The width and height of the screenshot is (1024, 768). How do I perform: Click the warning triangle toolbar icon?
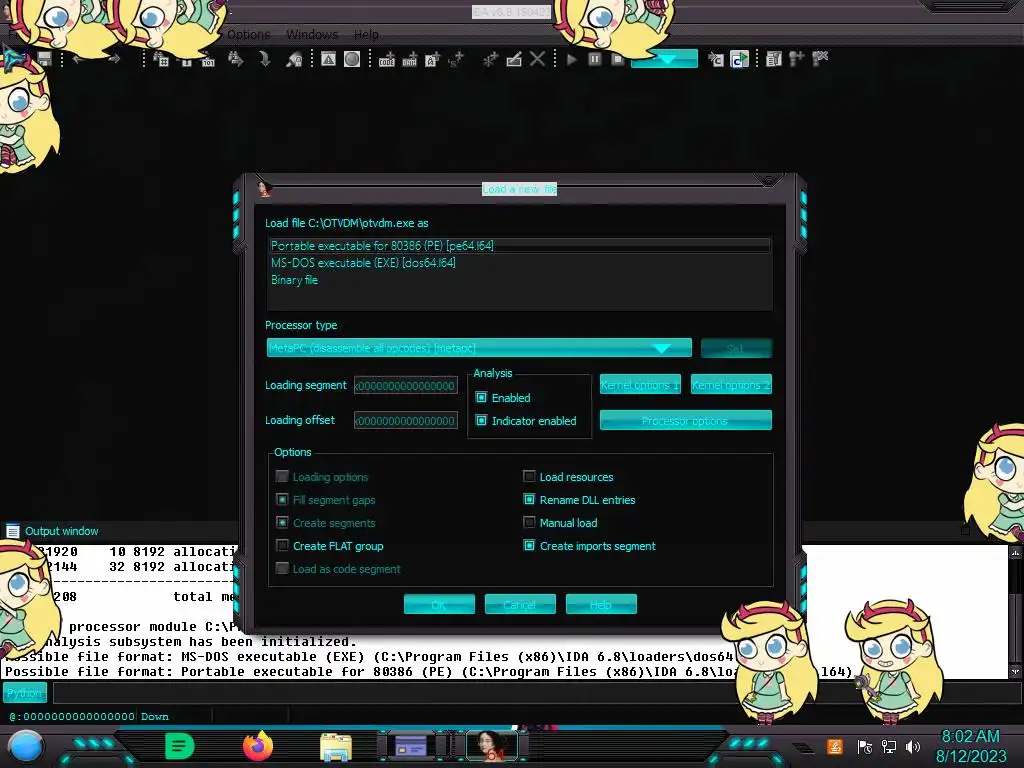pyautogui.click(x=328, y=59)
